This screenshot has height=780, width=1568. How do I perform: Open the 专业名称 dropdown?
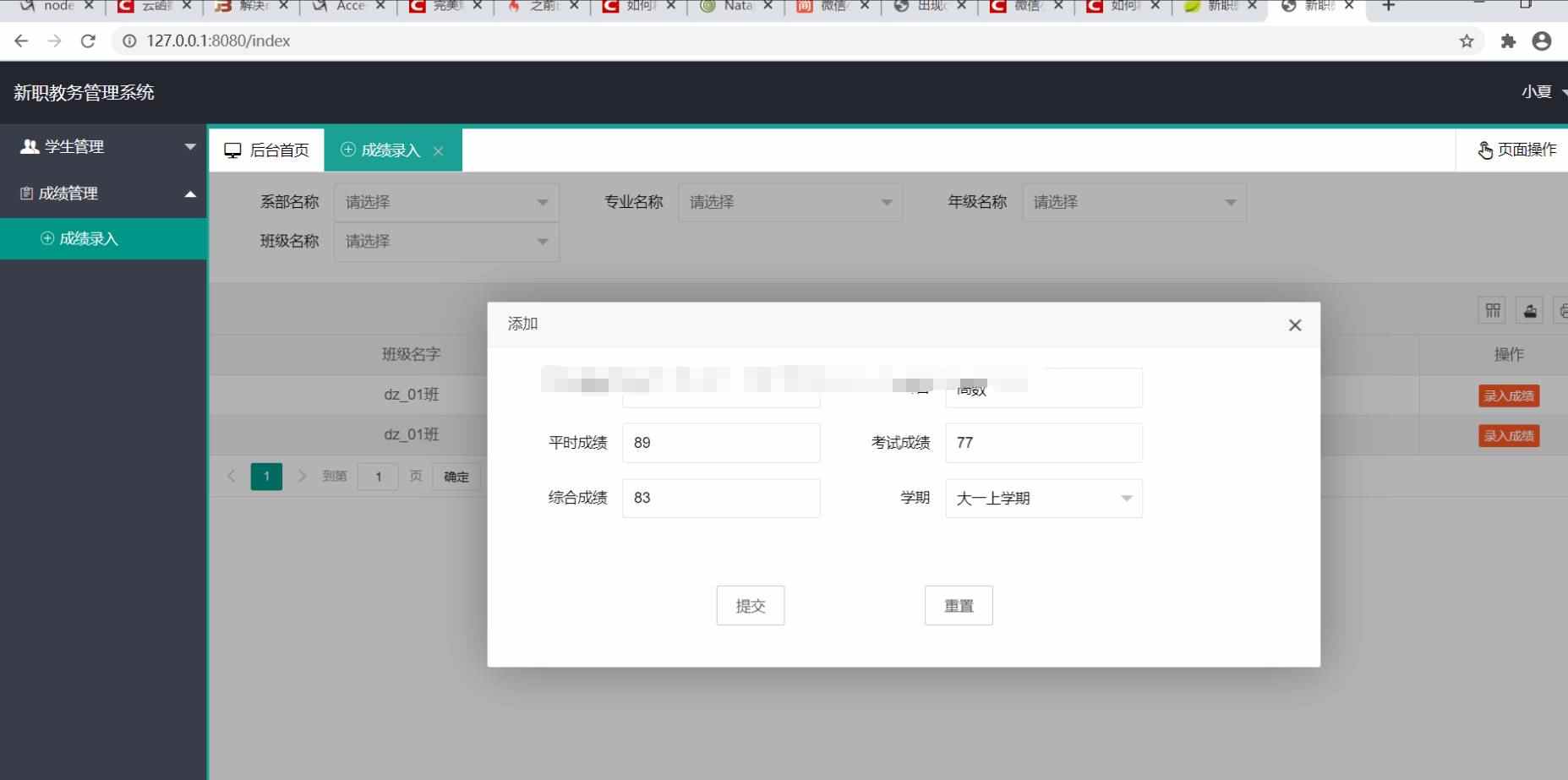pyautogui.click(x=790, y=203)
